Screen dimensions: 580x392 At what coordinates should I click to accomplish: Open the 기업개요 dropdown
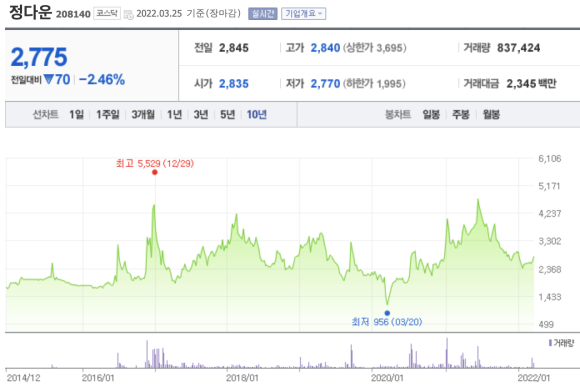point(303,14)
